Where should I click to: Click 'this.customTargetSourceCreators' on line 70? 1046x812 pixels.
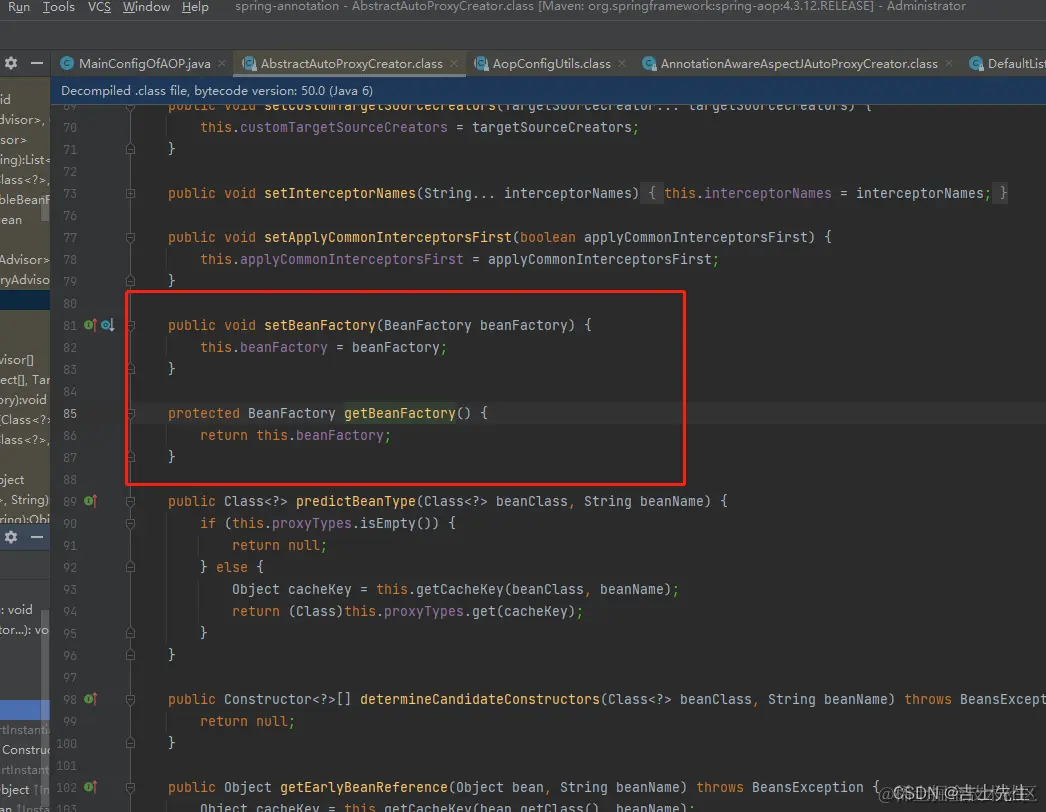coord(324,127)
